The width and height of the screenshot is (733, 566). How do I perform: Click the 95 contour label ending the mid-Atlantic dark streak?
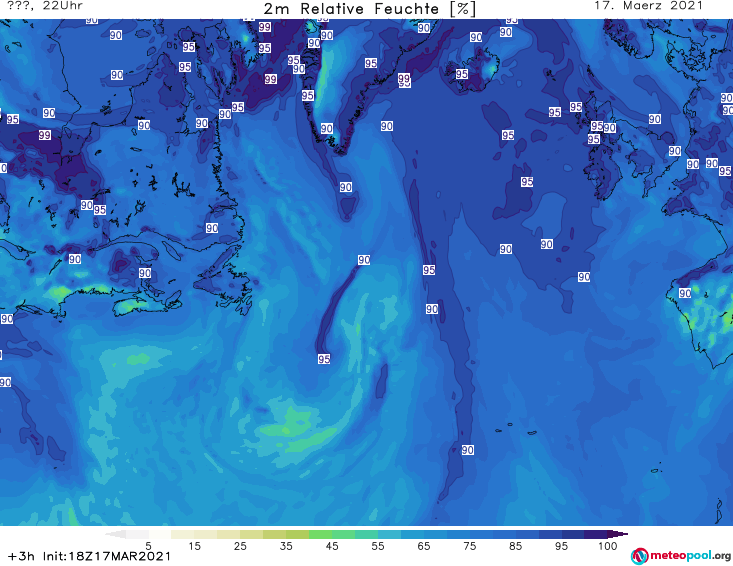tap(324, 359)
